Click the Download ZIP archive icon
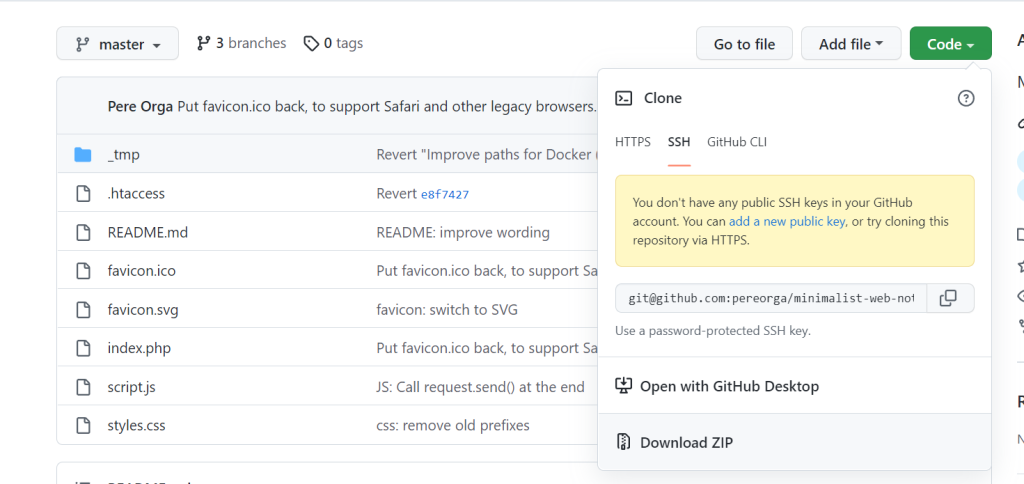The width and height of the screenshot is (1024, 484). (x=624, y=442)
